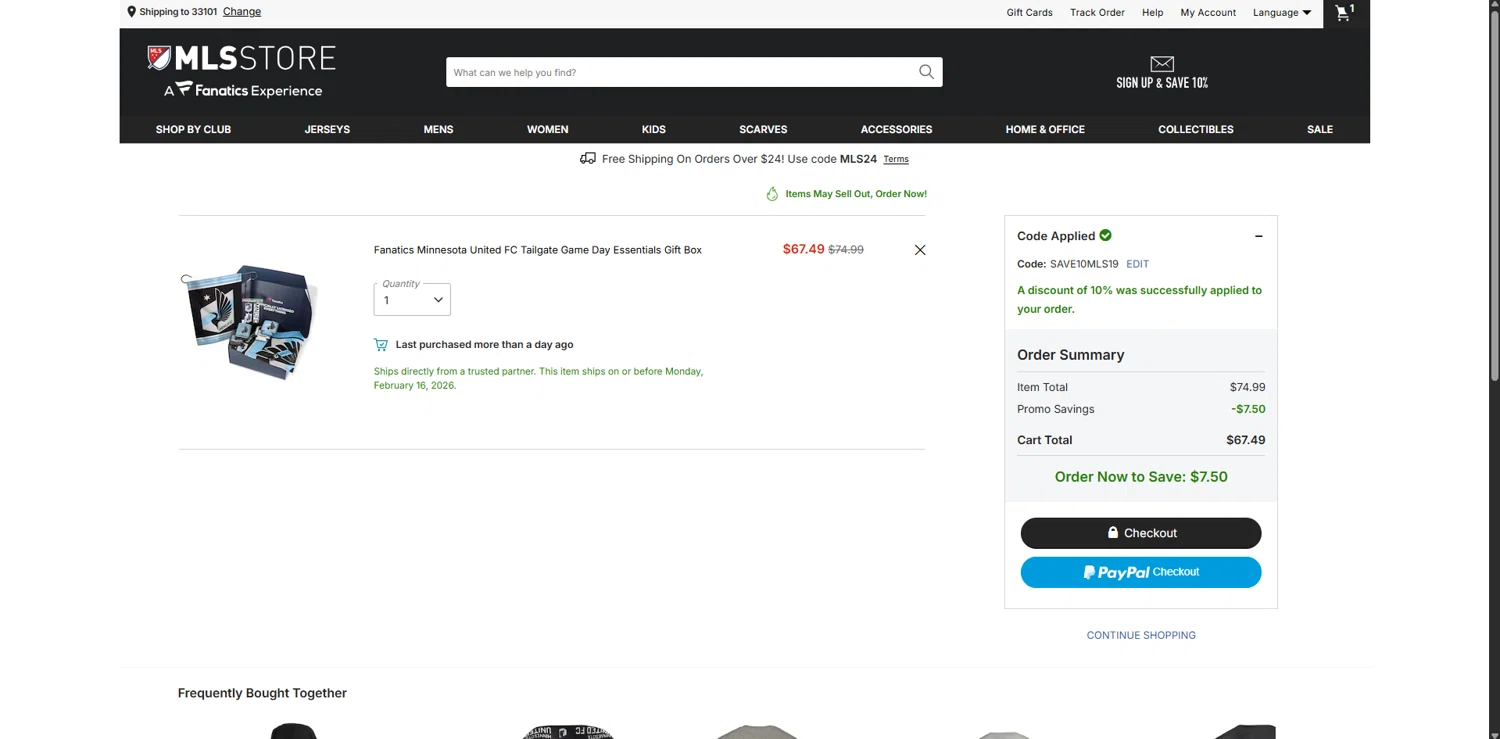
Task: Open Track Order link
Action: [1097, 13]
